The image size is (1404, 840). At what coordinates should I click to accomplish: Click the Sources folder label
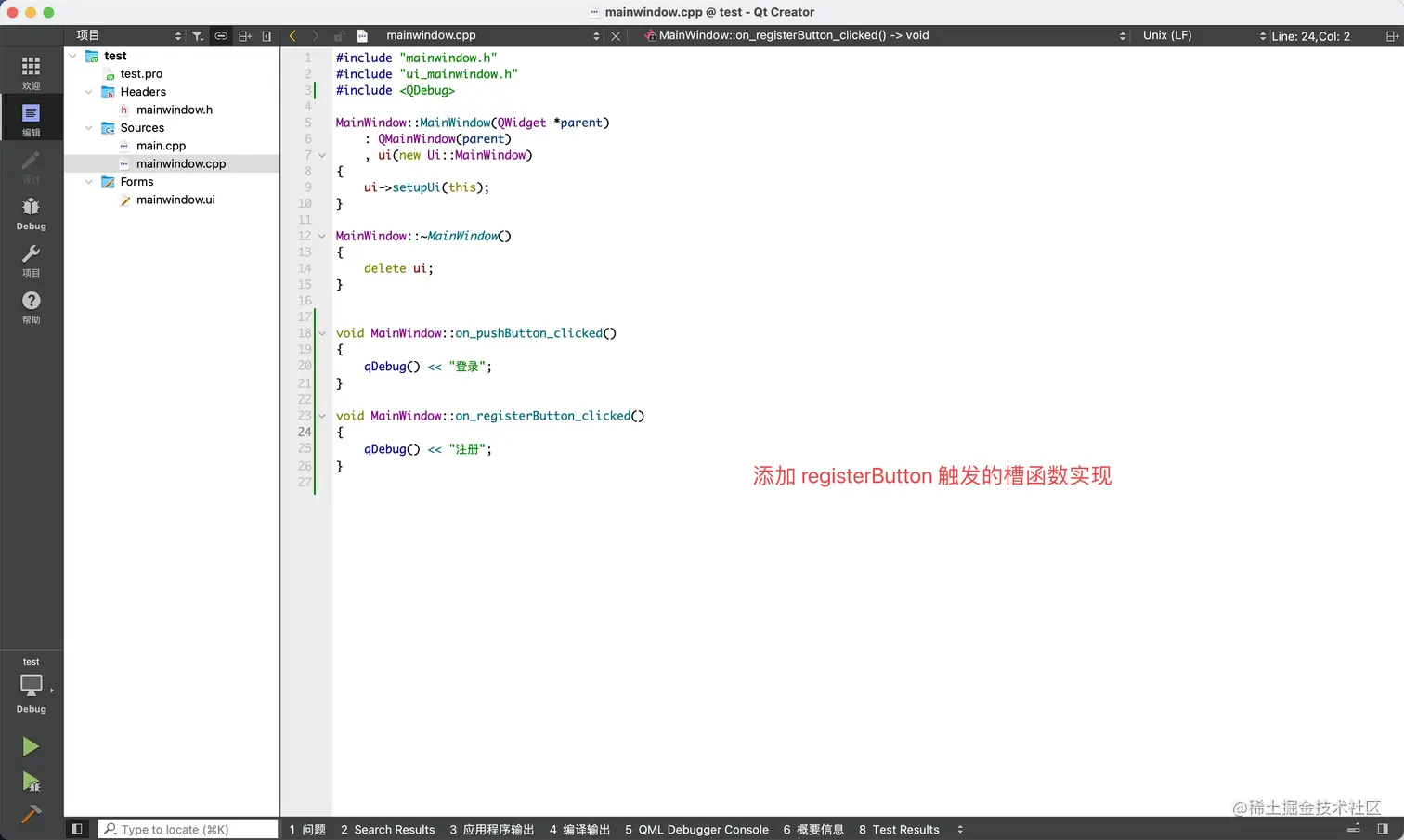(x=142, y=128)
